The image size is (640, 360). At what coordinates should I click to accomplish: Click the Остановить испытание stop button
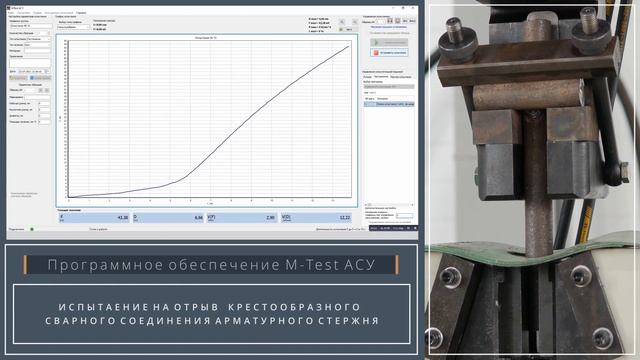[x=389, y=53]
